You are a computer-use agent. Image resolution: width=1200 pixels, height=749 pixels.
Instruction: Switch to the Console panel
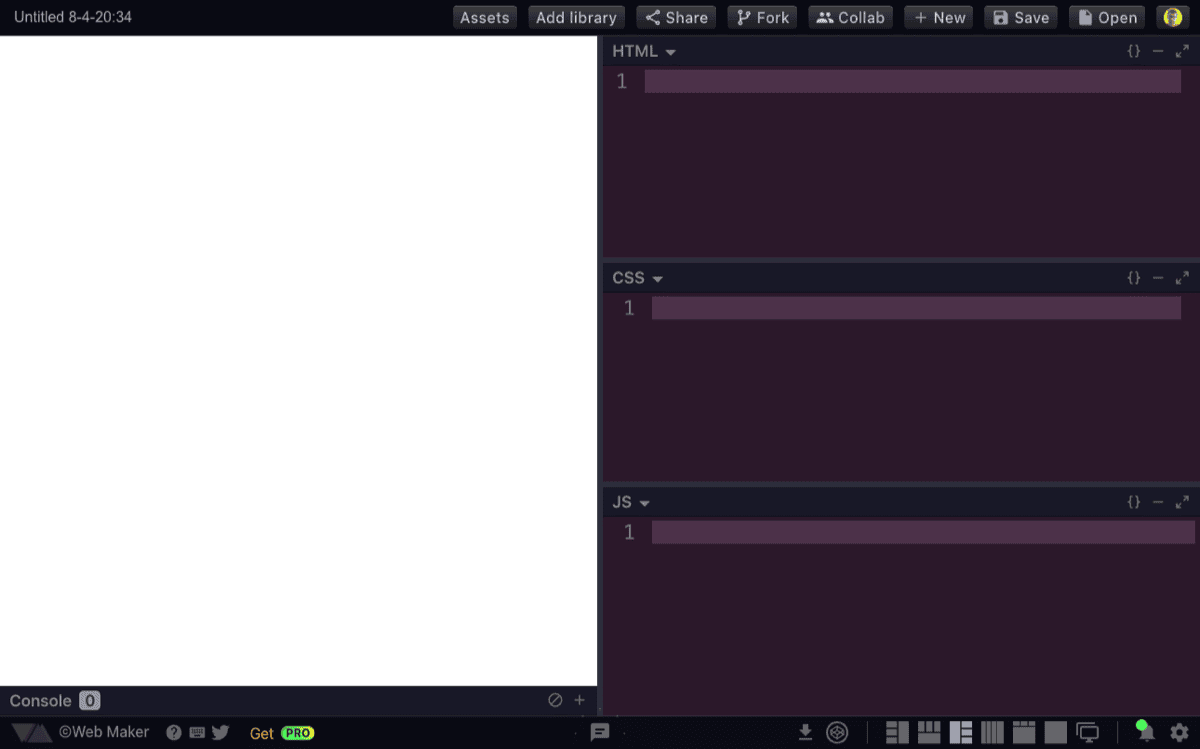click(40, 700)
